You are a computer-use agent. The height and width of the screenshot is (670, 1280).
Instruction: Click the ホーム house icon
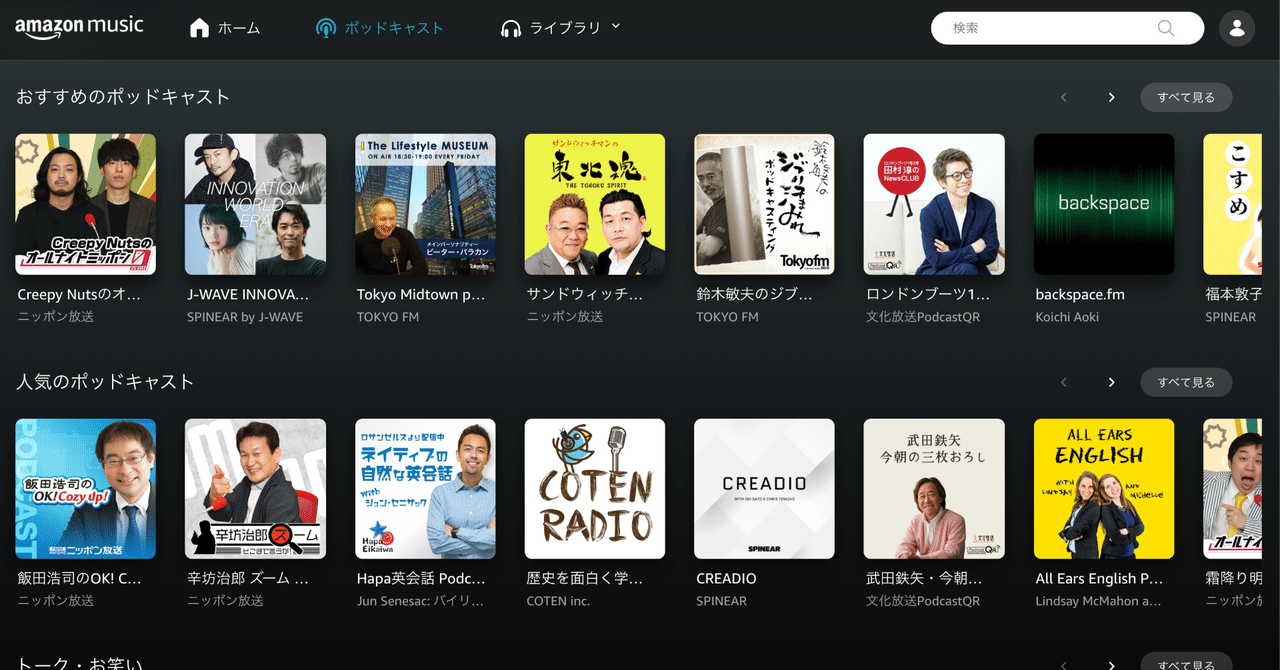199,28
